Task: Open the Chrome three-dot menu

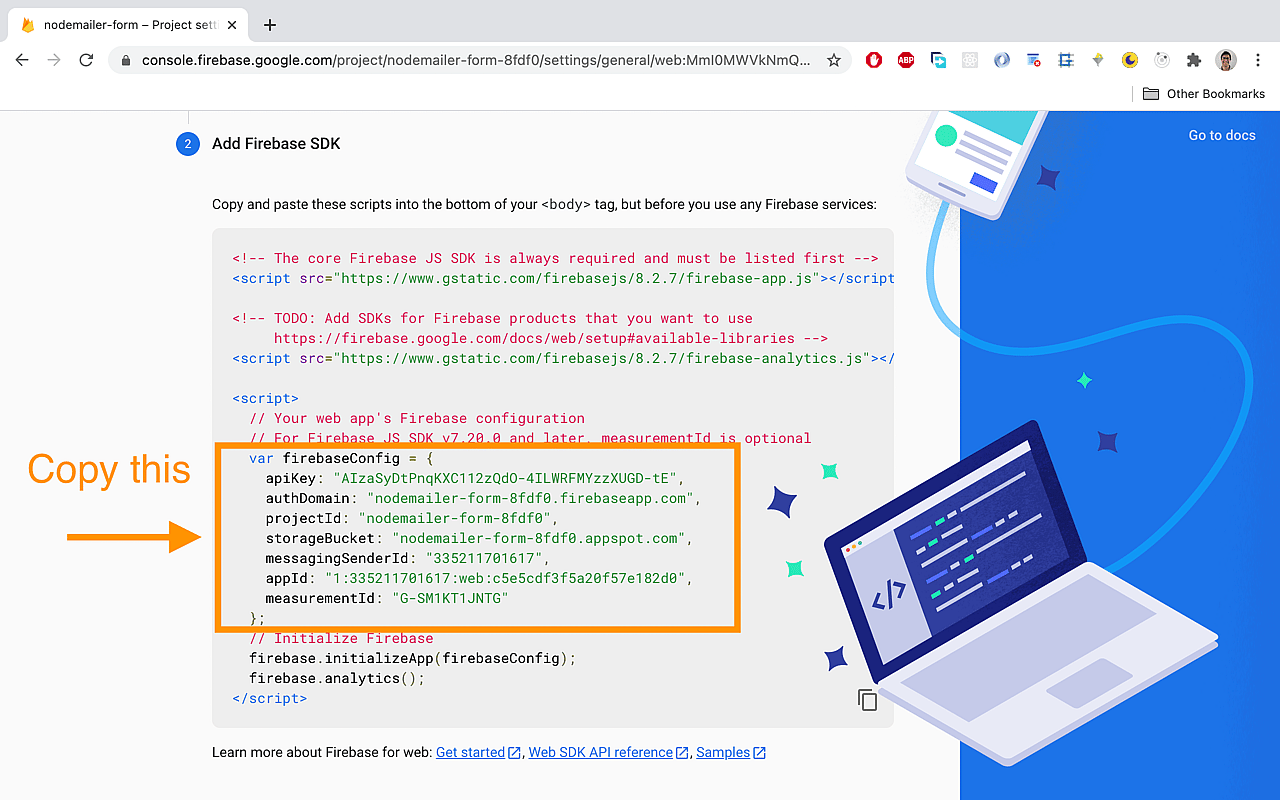Action: [1258, 60]
